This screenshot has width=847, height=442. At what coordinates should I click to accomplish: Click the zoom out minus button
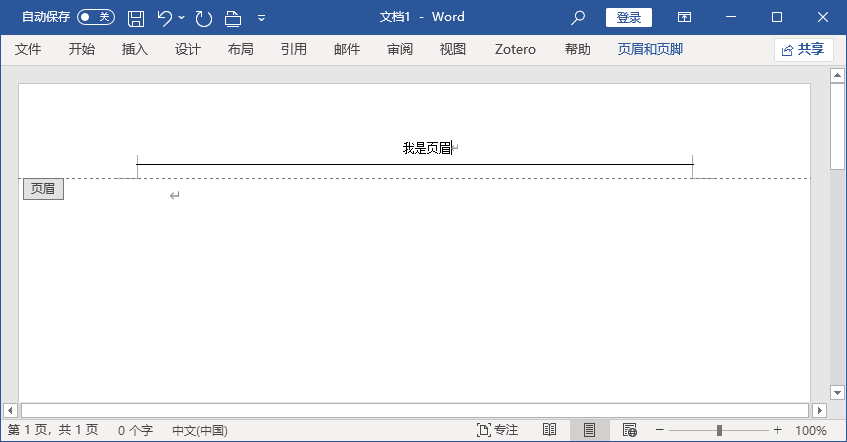pyautogui.click(x=660, y=430)
